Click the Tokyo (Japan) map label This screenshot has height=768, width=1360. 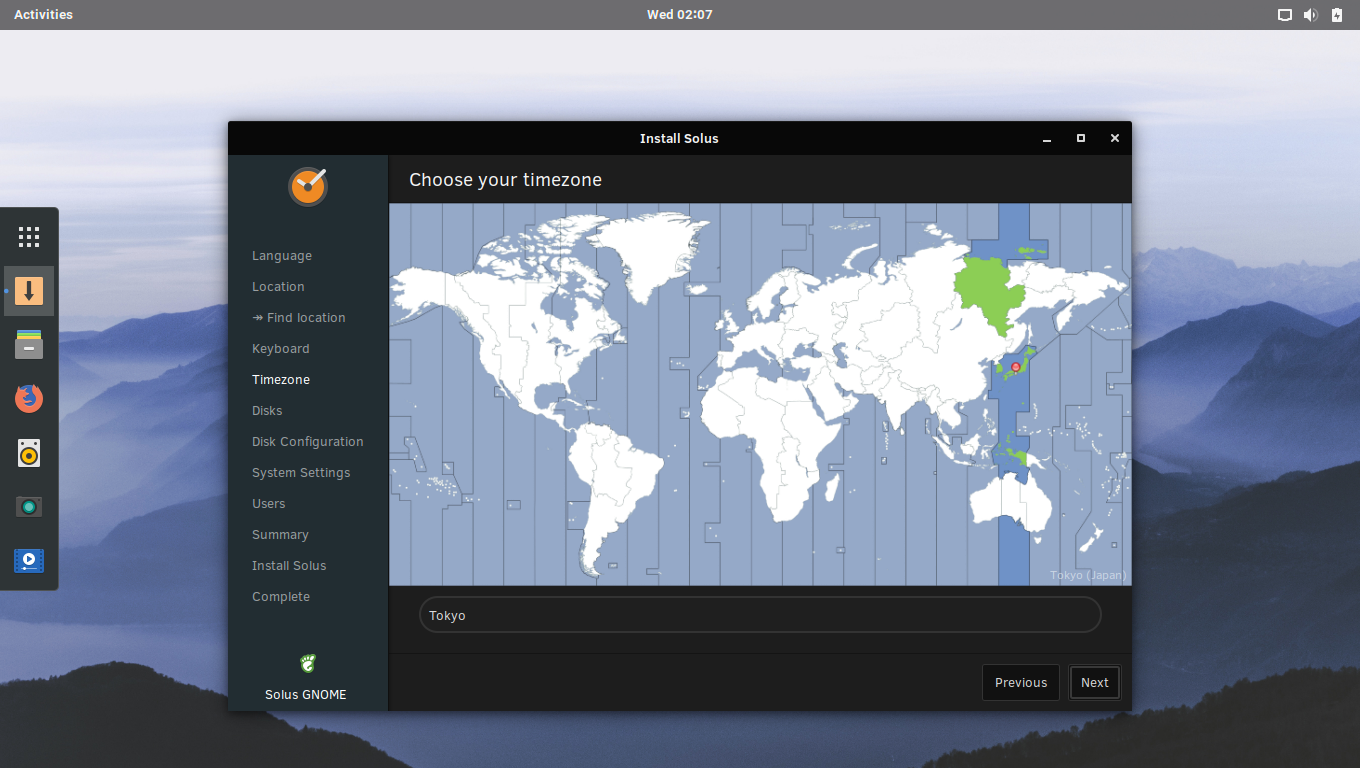[1088, 575]
